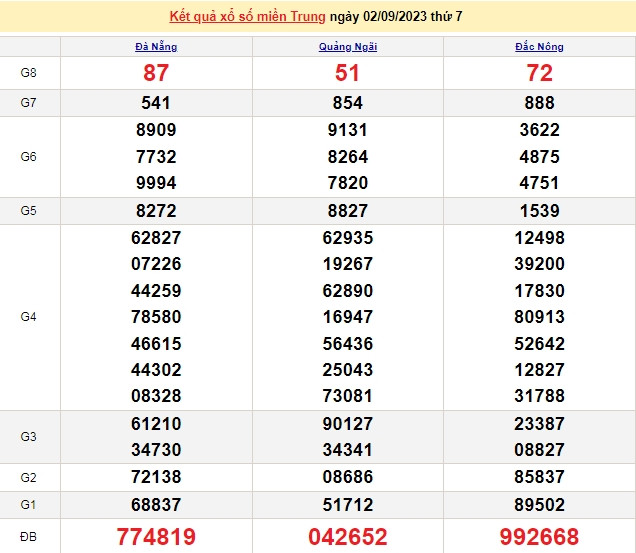Click the Đà Nẵng special prize 774819
636x553 pixels.
point(156,537)
